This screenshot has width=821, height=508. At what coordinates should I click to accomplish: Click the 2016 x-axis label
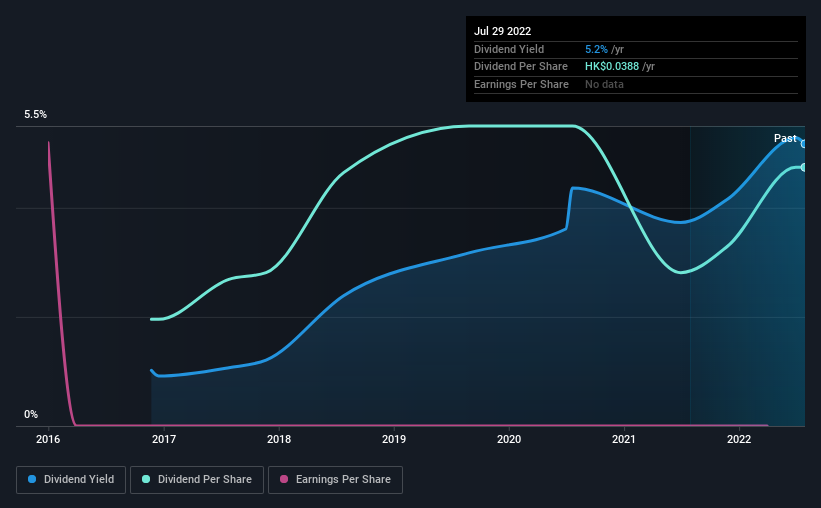pos(48,439)
